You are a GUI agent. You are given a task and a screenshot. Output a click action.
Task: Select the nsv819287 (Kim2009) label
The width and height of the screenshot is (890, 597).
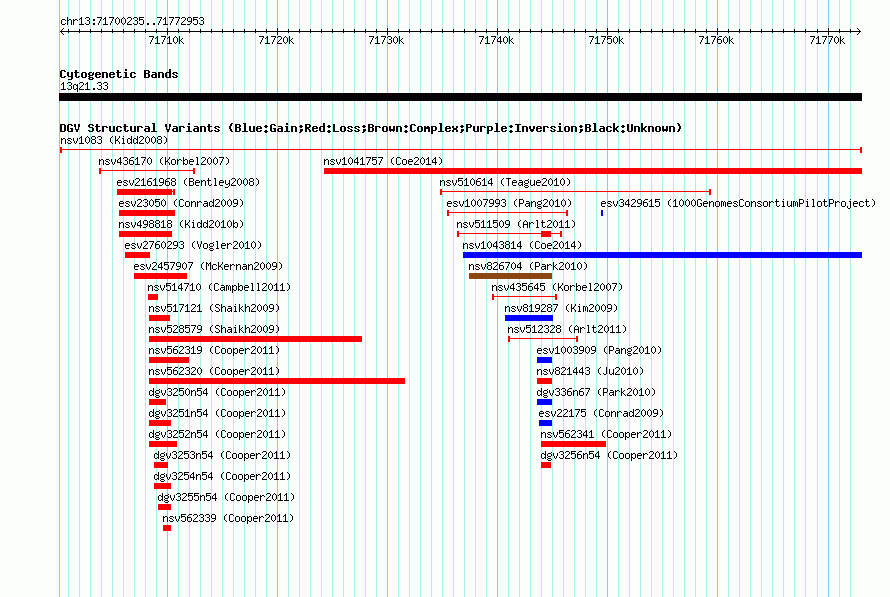tap(561, 308)
